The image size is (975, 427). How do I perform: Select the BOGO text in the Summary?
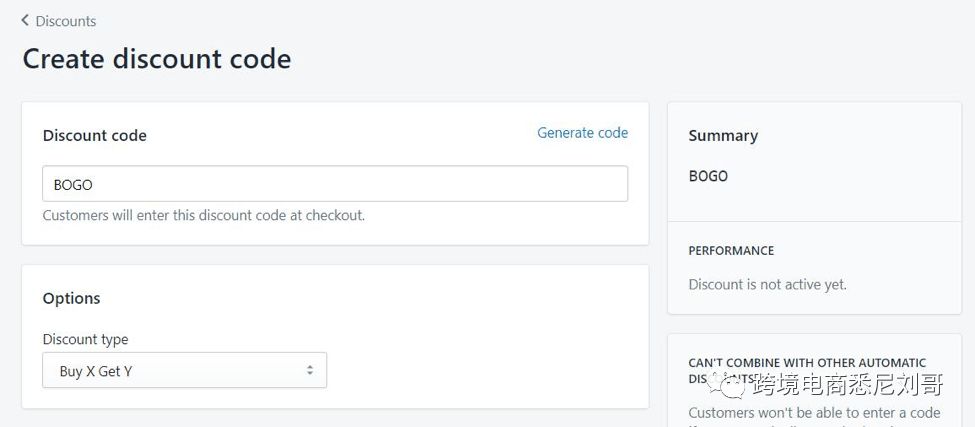tap(708, 176)
